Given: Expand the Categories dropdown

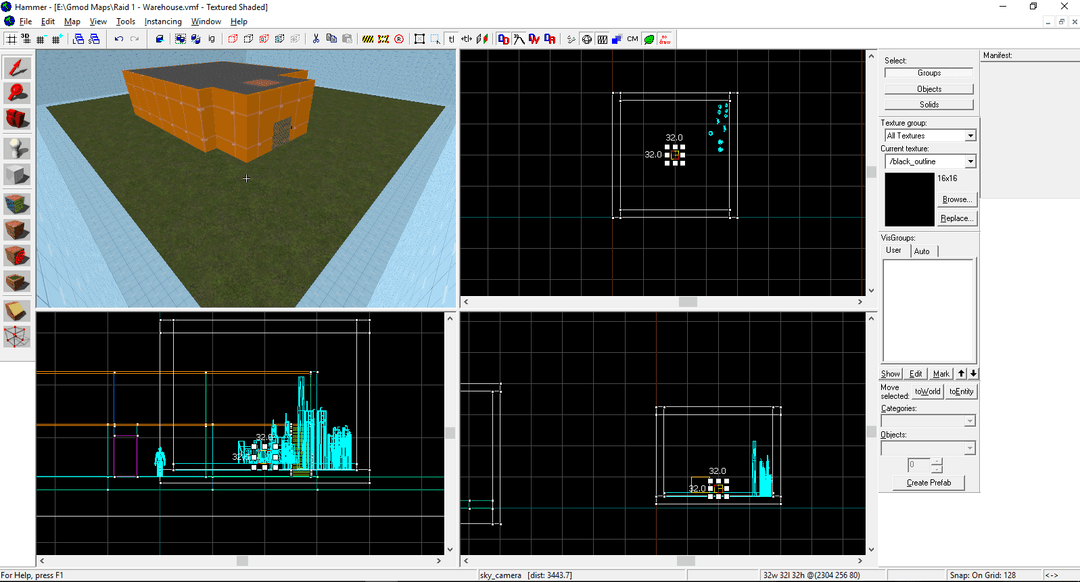Looking at the screenshot, I should point(928,420).
